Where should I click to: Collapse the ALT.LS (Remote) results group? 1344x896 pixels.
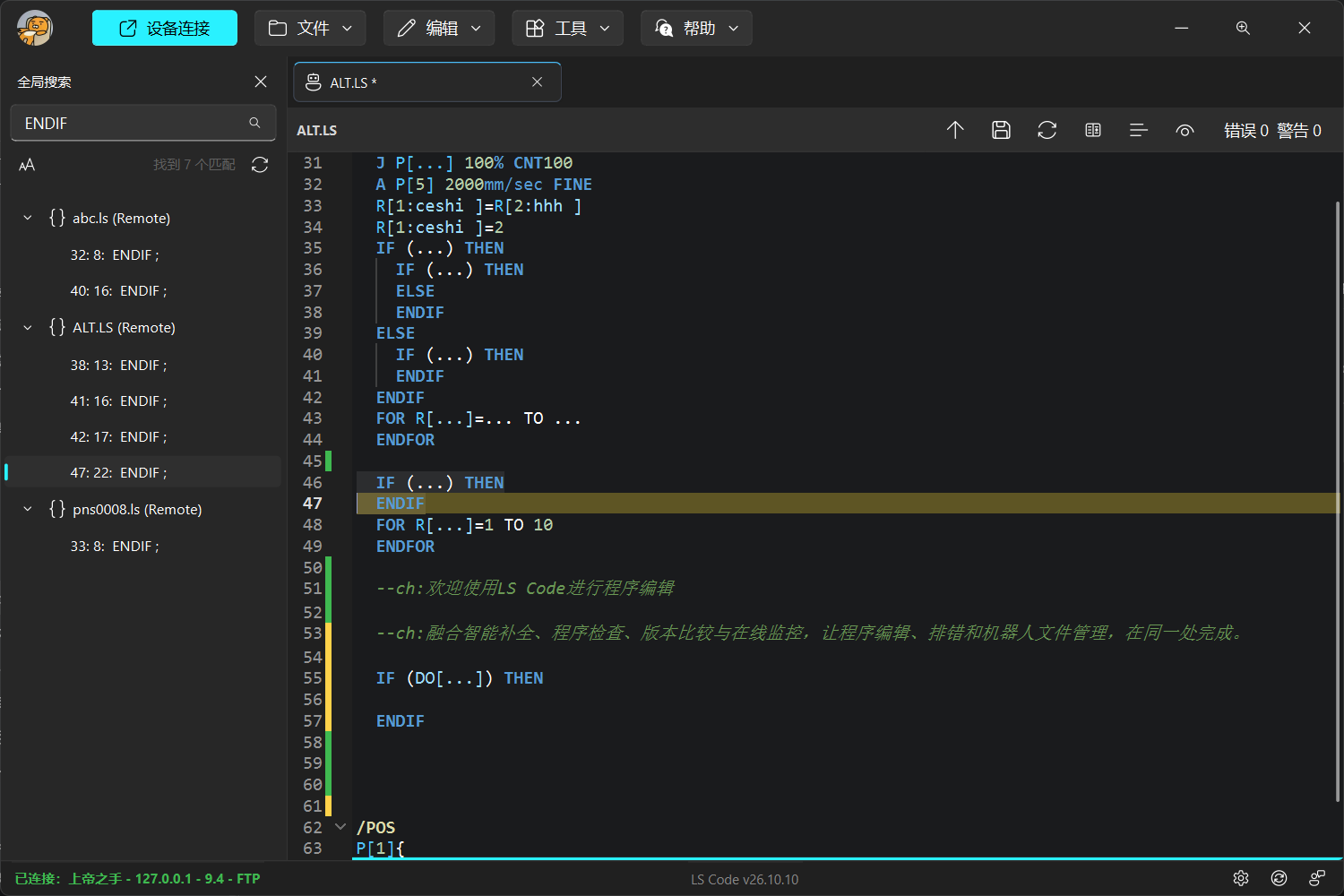point(27,328)
